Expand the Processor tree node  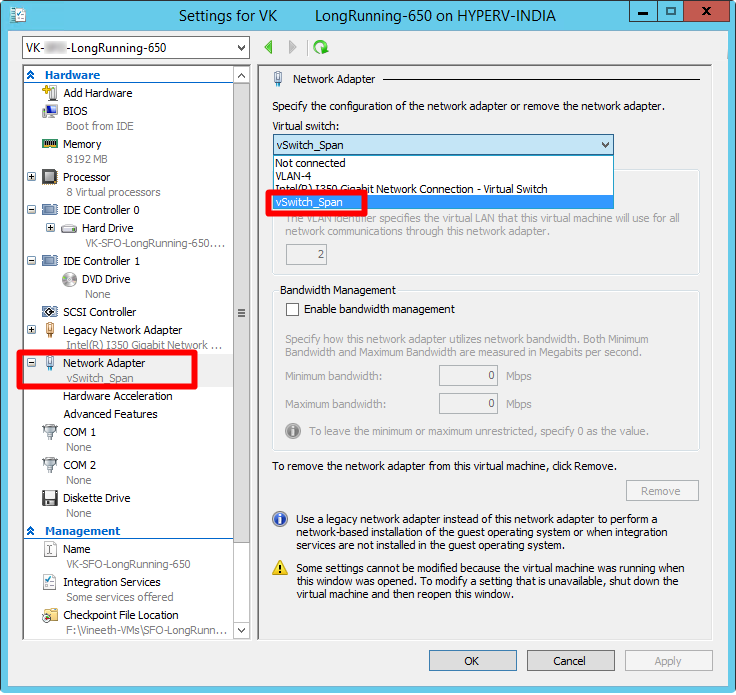coord(31,177)
